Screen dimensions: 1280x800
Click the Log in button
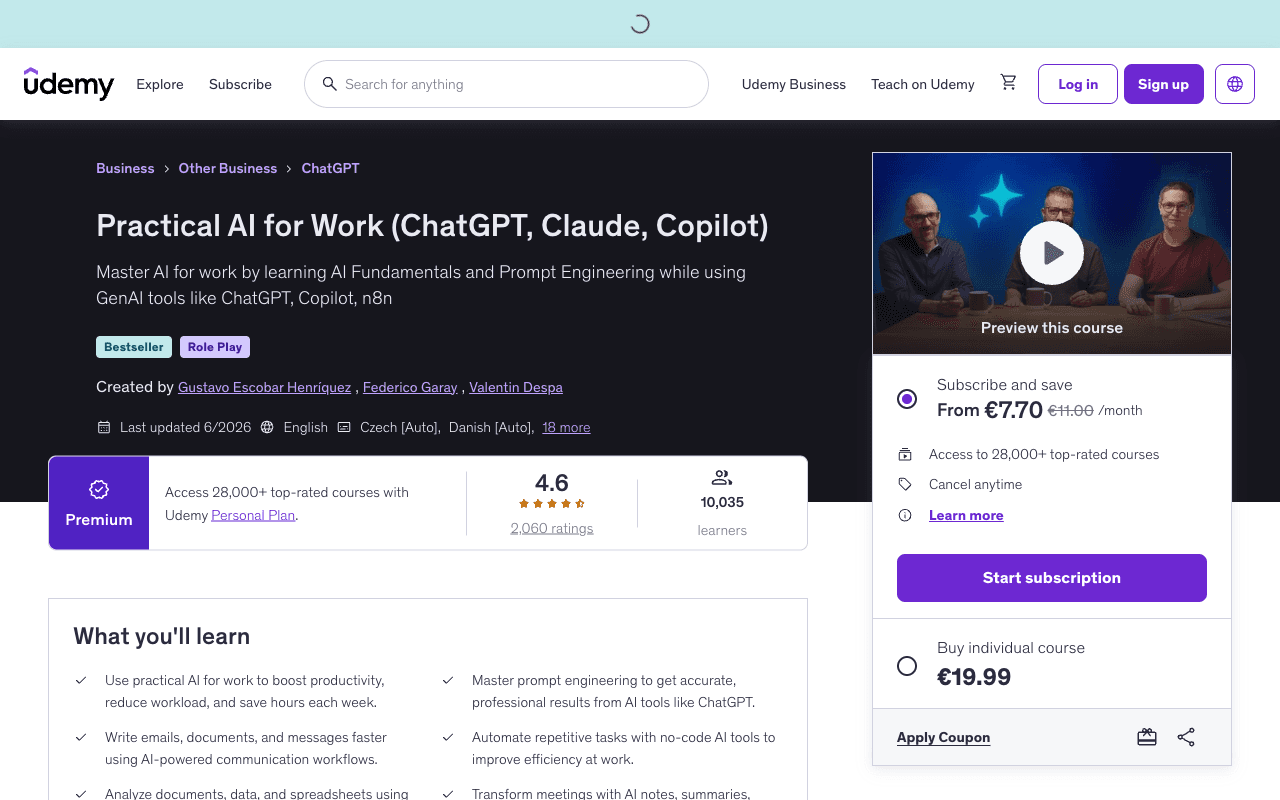(1078, 84)
